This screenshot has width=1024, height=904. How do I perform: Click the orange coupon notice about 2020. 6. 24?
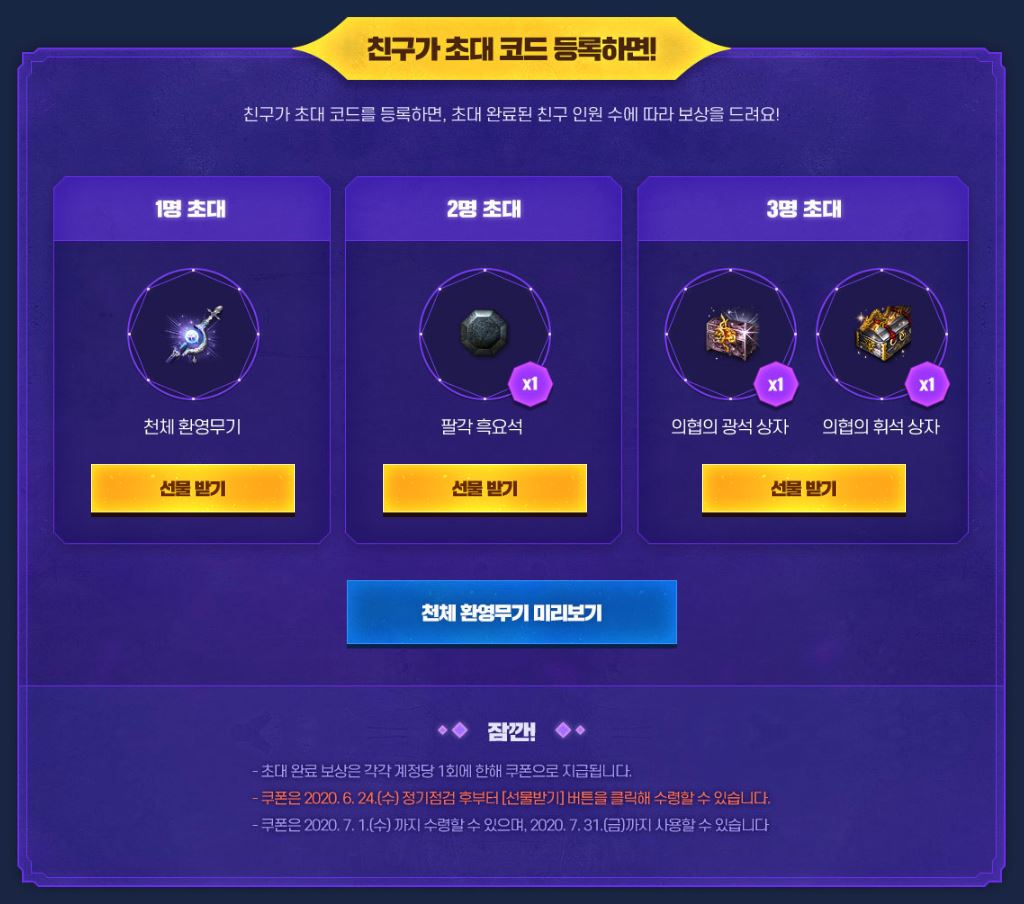pyautogui.click(x=511, y=798)
